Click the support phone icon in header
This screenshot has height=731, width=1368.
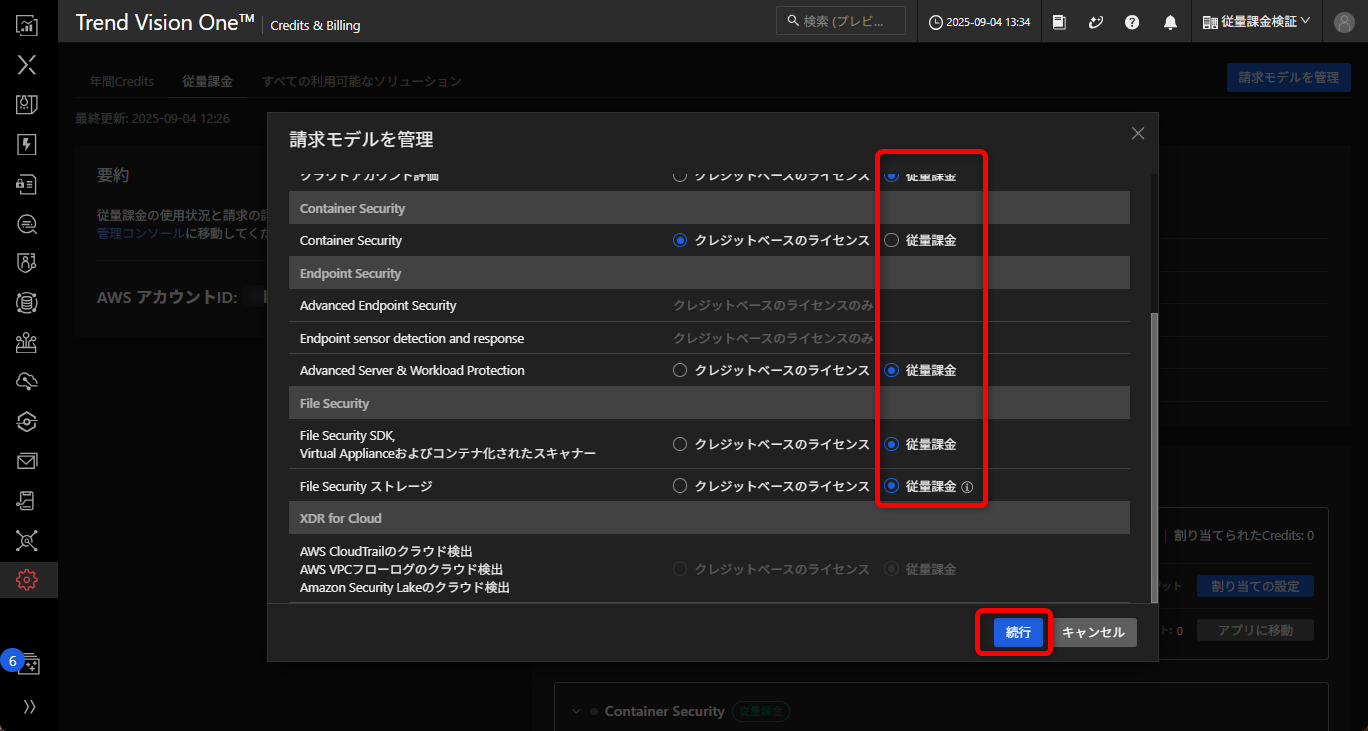coord(1096,22)
